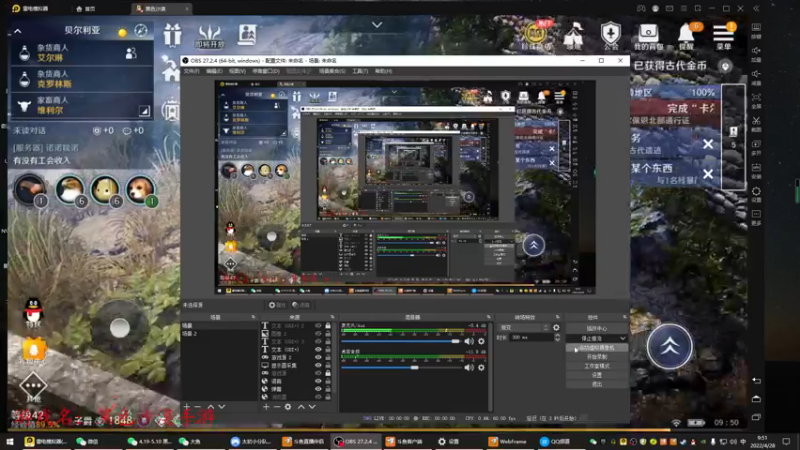Select the eagle pet portrait
The width and height of the screenshot is (800, 450).
tap(69, 189)
